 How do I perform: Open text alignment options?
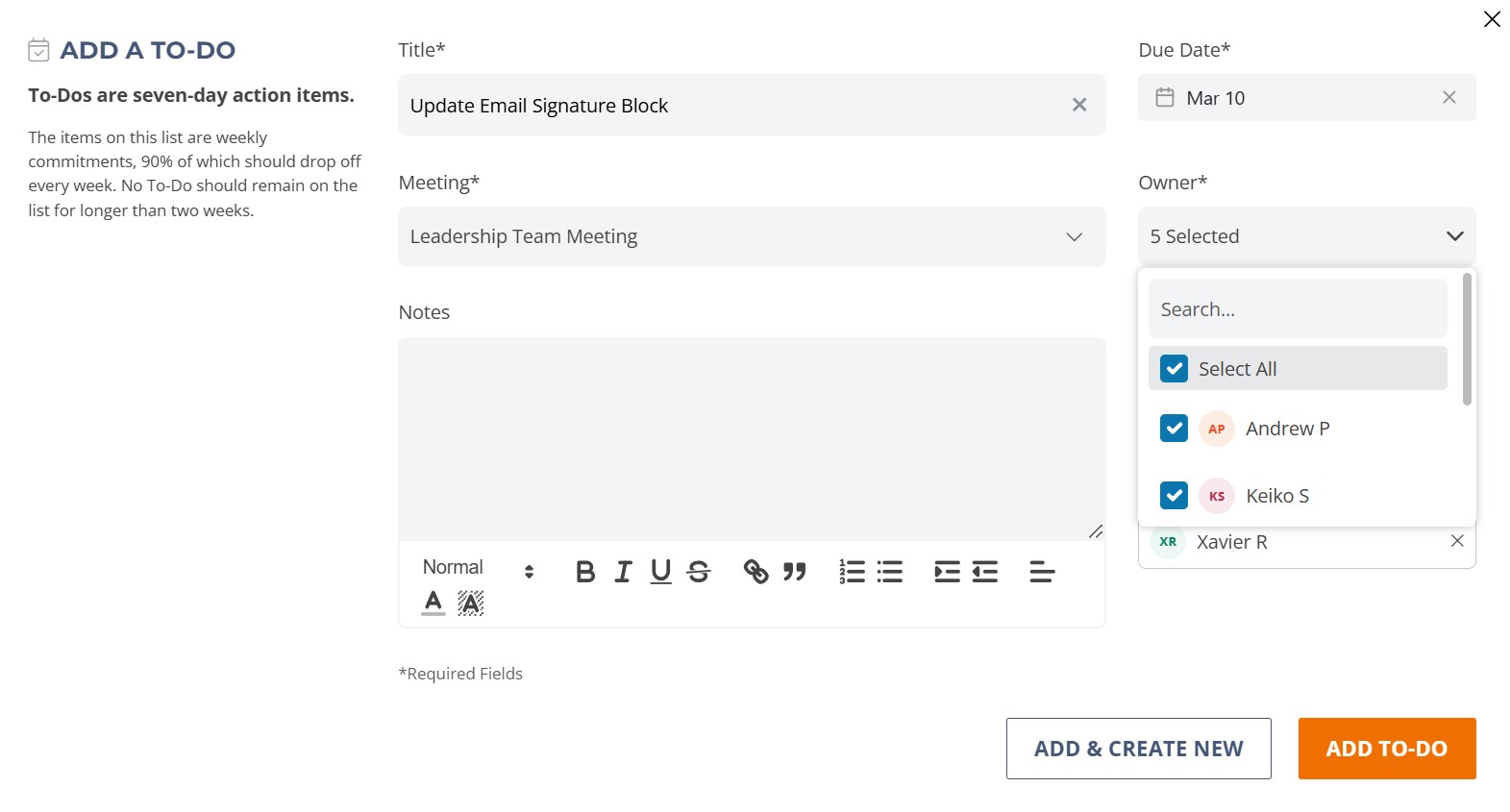1042,572
